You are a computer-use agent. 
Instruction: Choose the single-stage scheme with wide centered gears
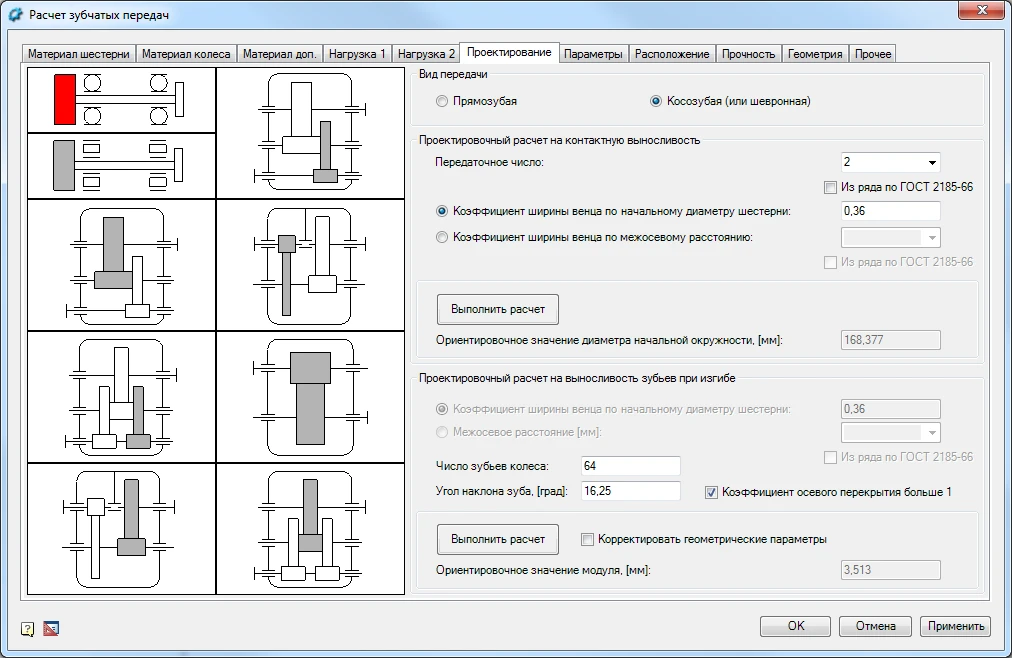point(310,395)
